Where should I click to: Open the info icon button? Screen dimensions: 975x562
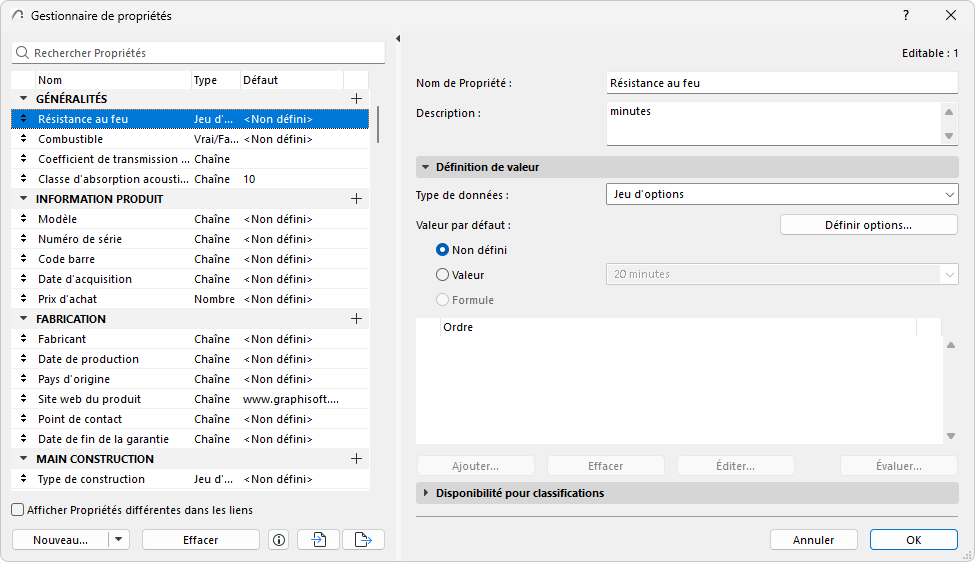[x=279, y=540]
